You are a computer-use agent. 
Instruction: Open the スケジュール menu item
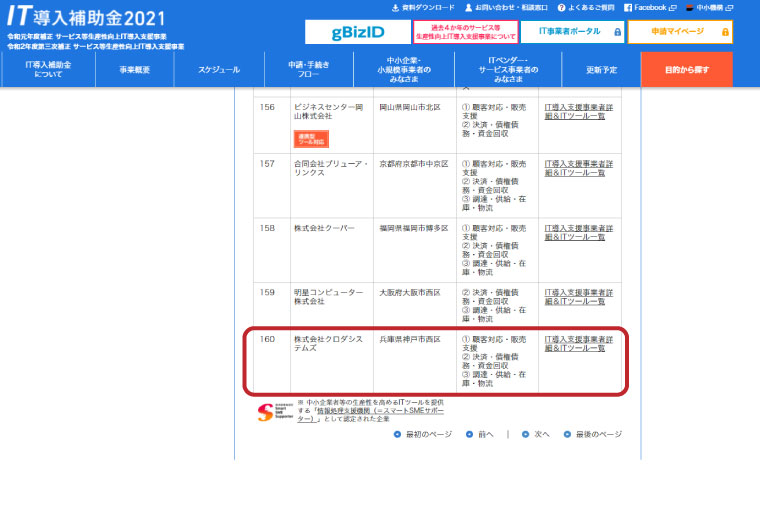point(219,69)
